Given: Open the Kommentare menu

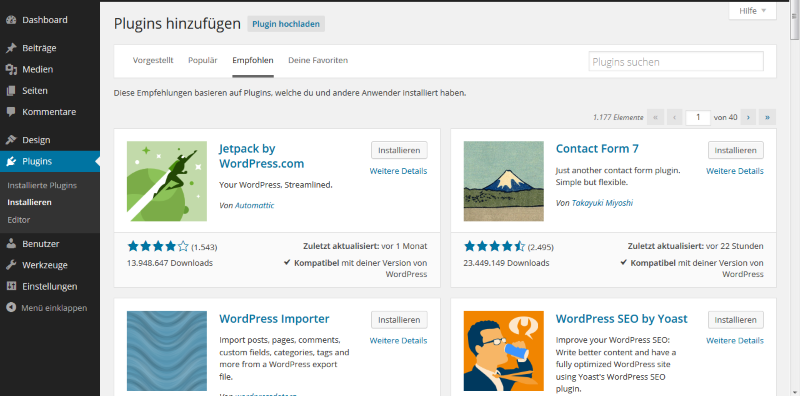Looking at the screenshot, I should pos(50,112).
